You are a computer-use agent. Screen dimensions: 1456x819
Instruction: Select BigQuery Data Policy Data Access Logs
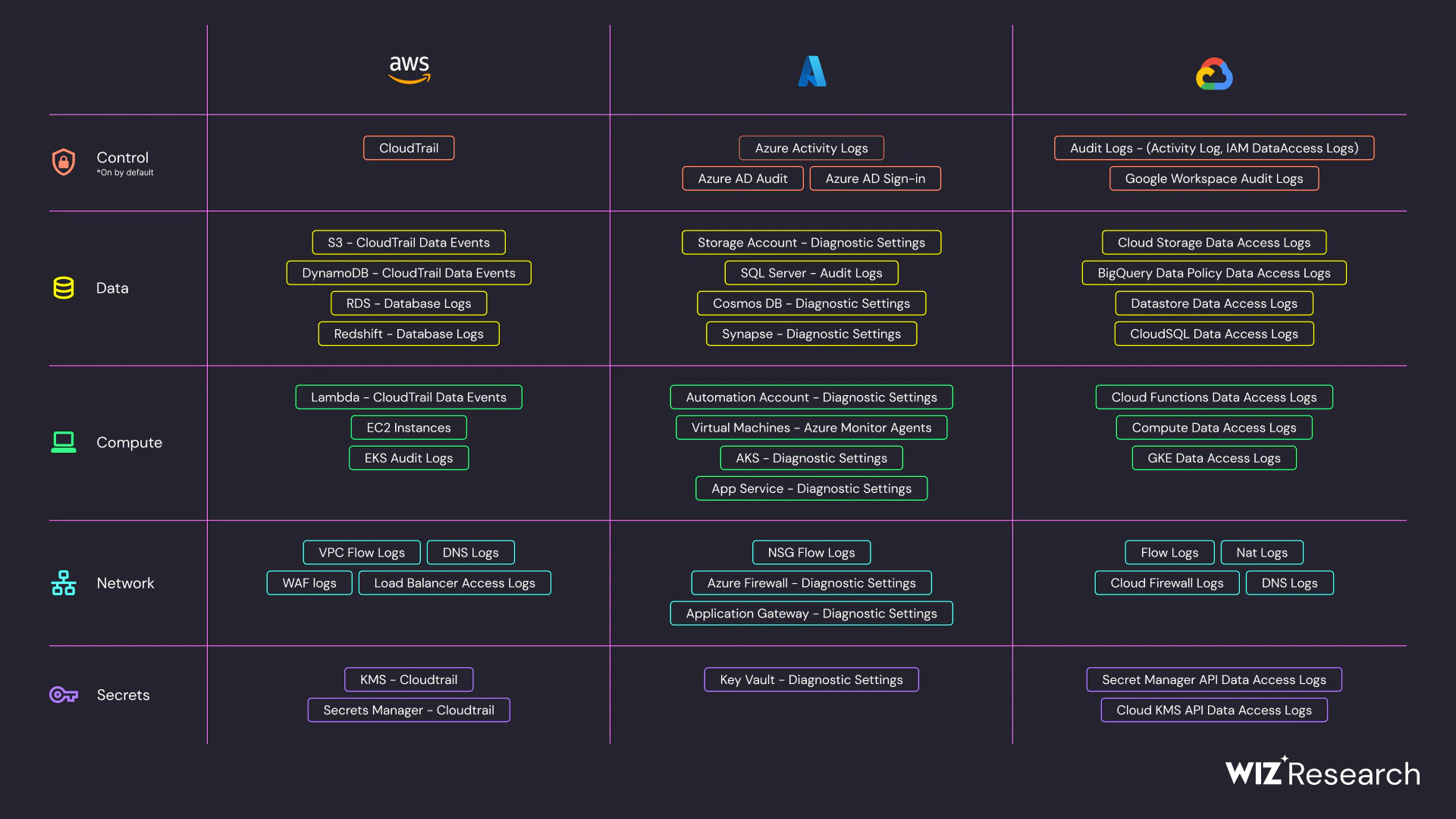point(1214,273)
